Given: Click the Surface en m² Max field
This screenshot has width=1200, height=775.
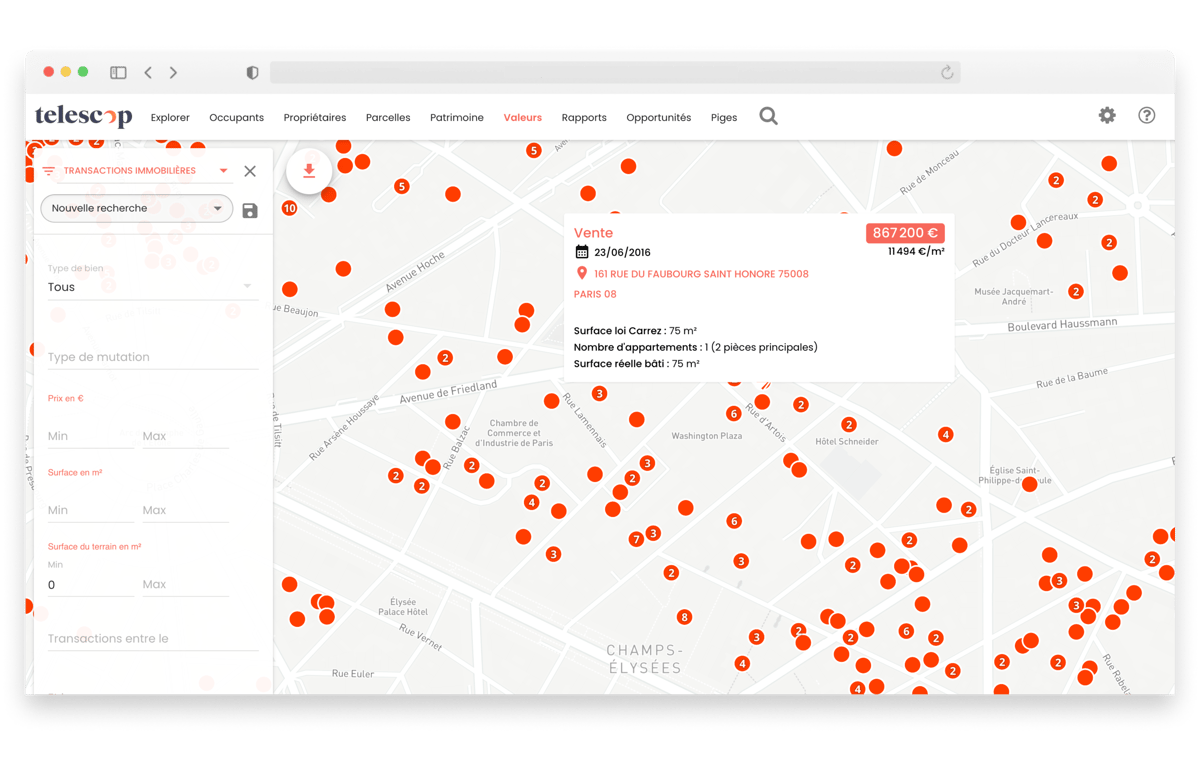Looking at the screenshot, I should [185, 510].
